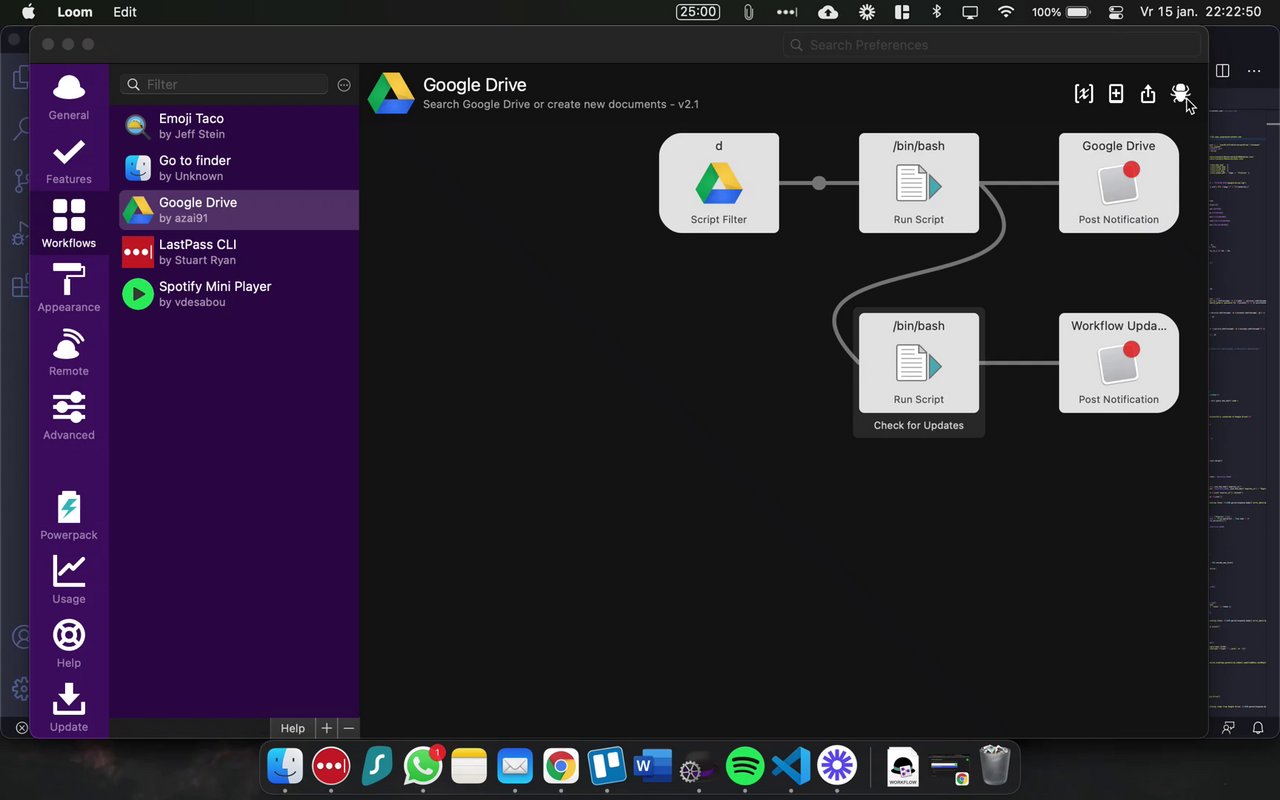Click the date and time in menu bar

tap(1200, 12)
